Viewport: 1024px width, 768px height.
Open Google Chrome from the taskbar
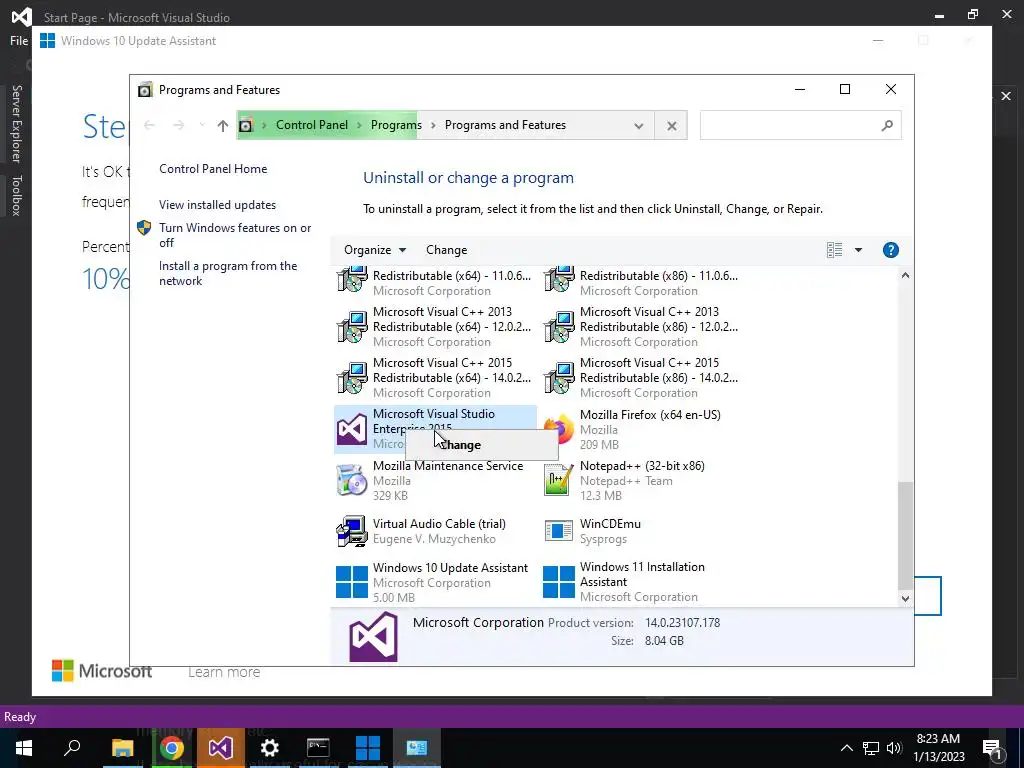[x=171, y=748]
